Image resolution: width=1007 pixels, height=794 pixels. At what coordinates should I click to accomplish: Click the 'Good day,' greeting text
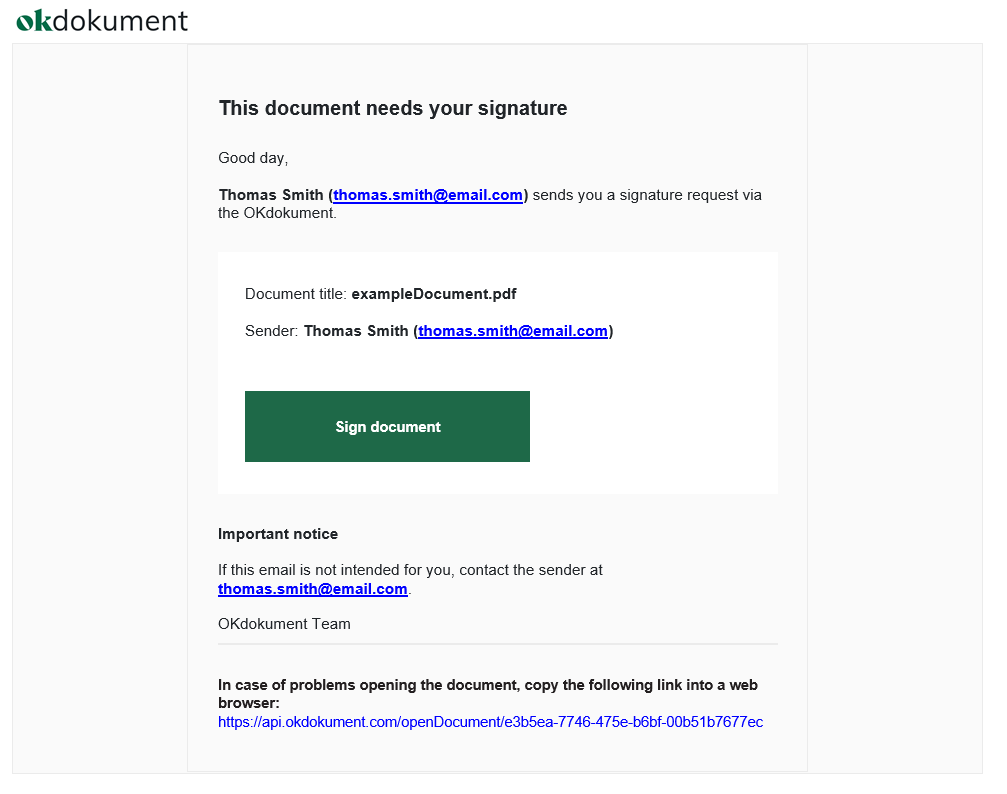253,158
